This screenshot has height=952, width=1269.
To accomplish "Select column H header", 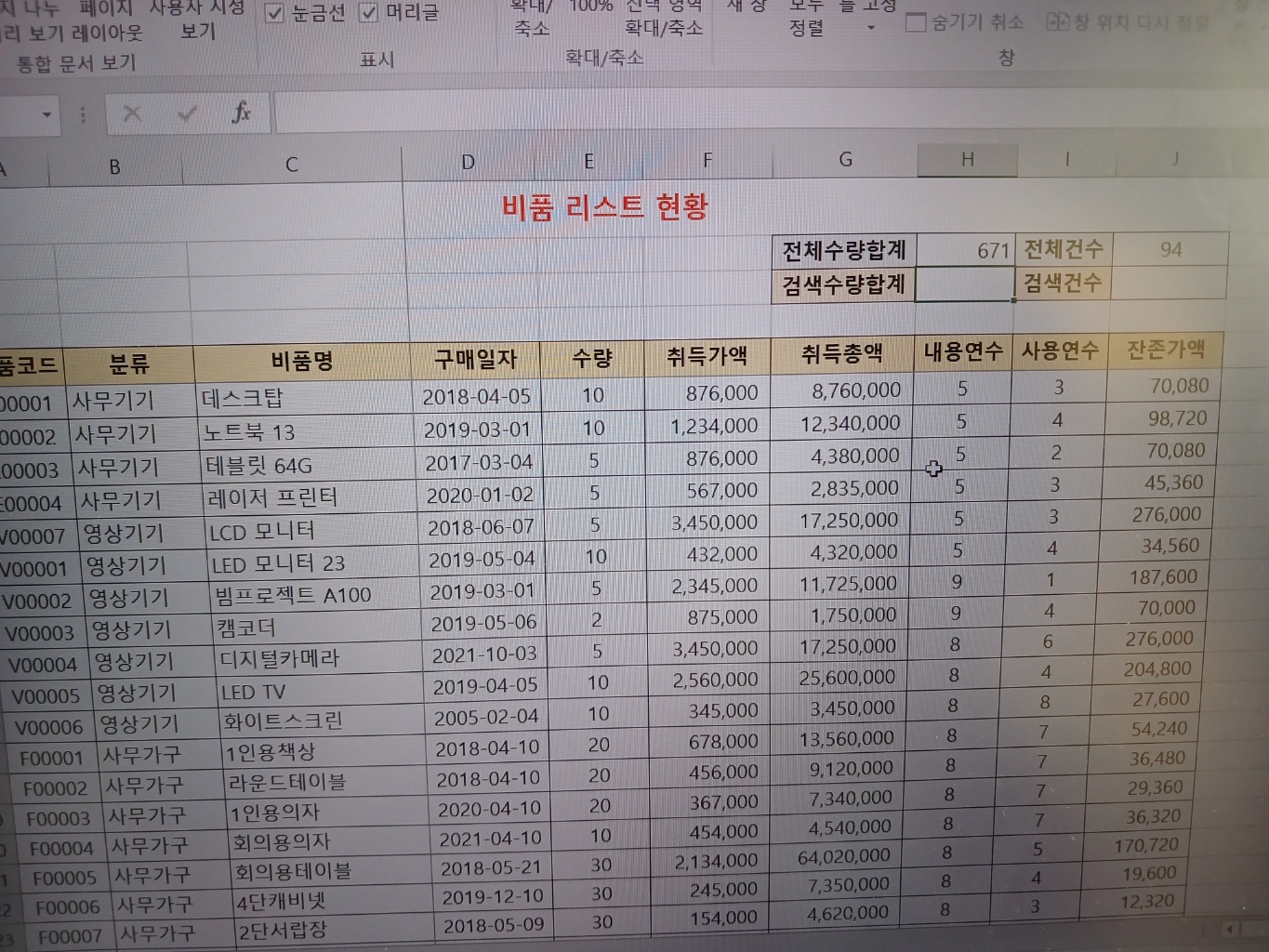I will (x=967, y=160).
